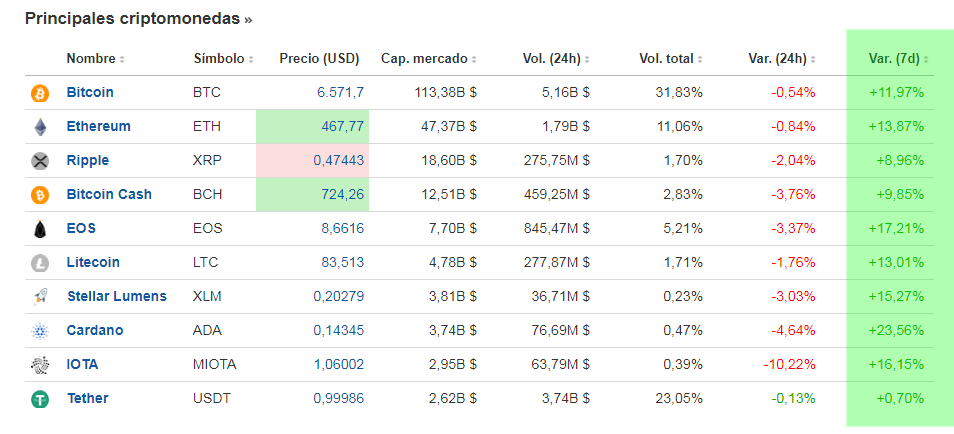The height and width of the screenshot is (434, 954).
Task: Open the Bitcoin Cash name link
Action: tap(109, 195)
